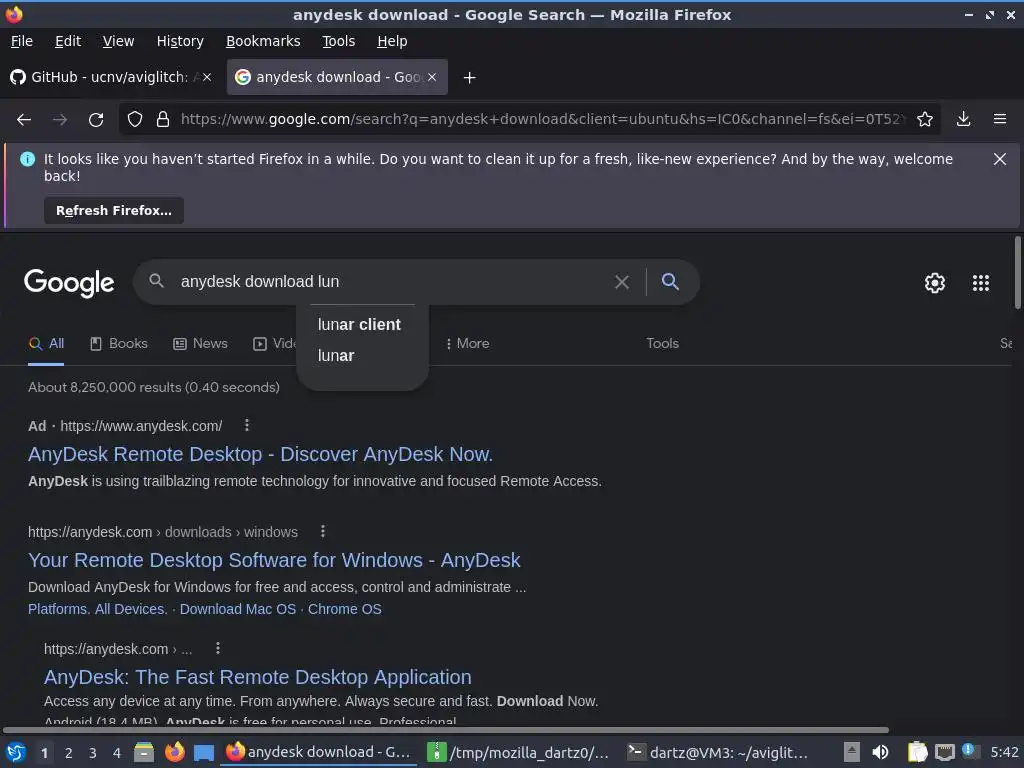Open the File menu
1024x768 pixels.
click(22, 41)
